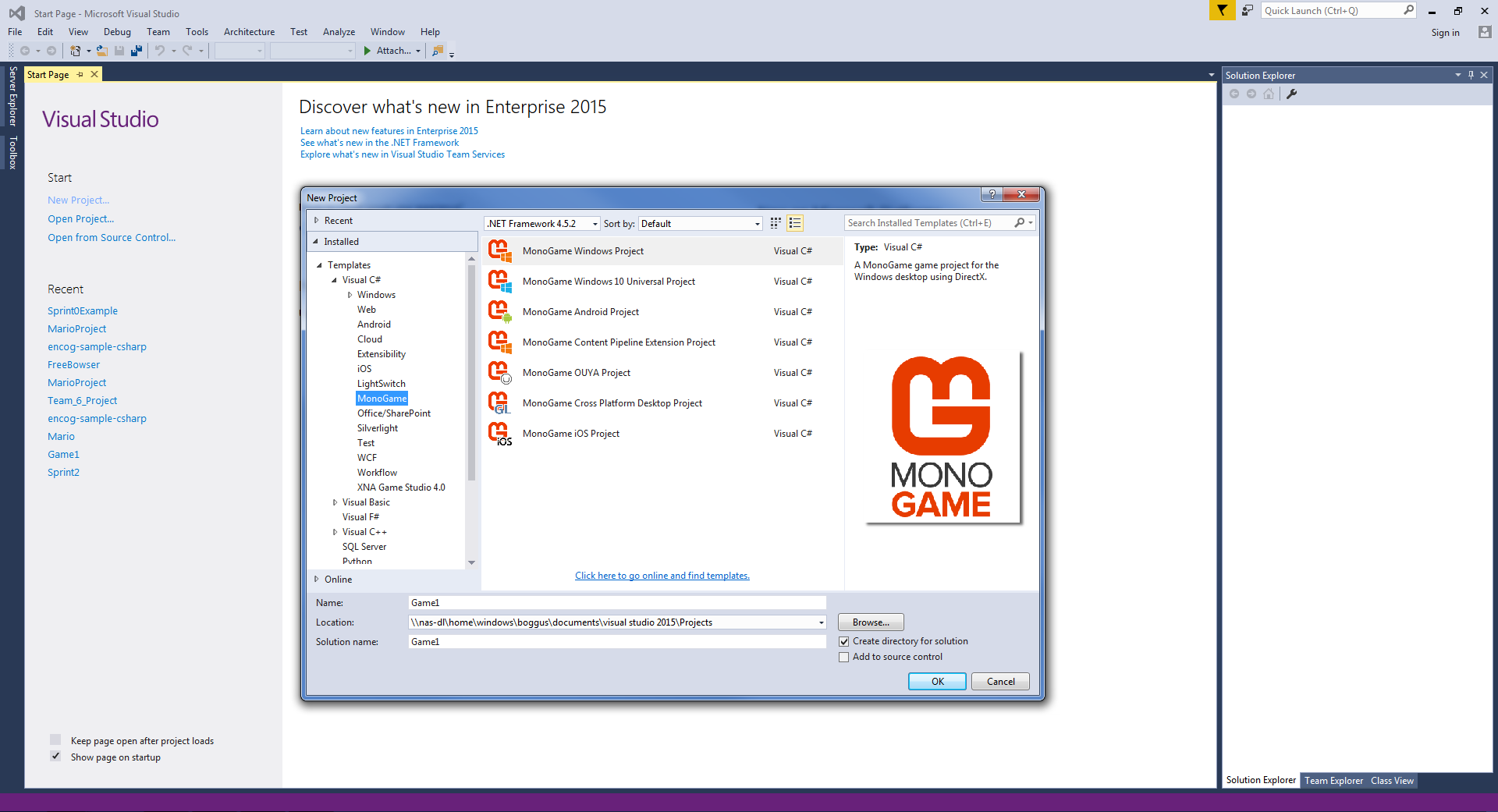Open the Analyze menu
This screenshot has height=812, width=1498.
point(339,32)
